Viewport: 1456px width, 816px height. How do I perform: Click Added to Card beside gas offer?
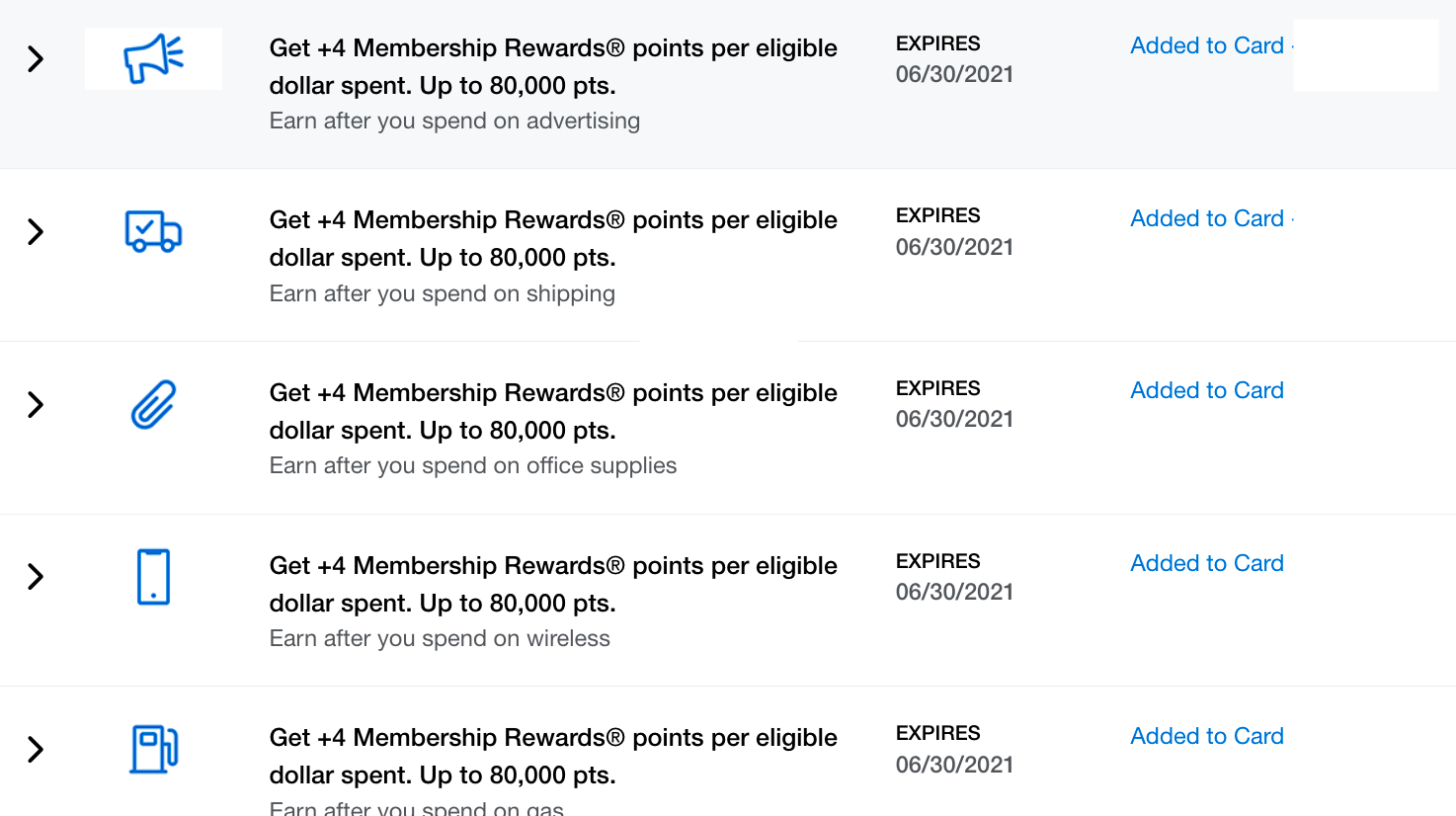[x=1207, y=736]
